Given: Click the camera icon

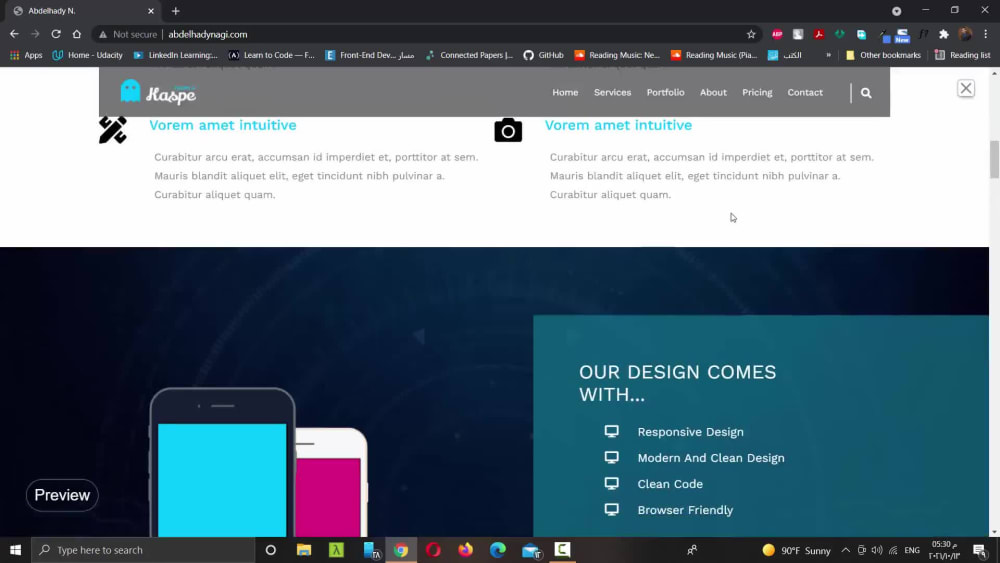Looking at the screenshot, I should (508, 130).
